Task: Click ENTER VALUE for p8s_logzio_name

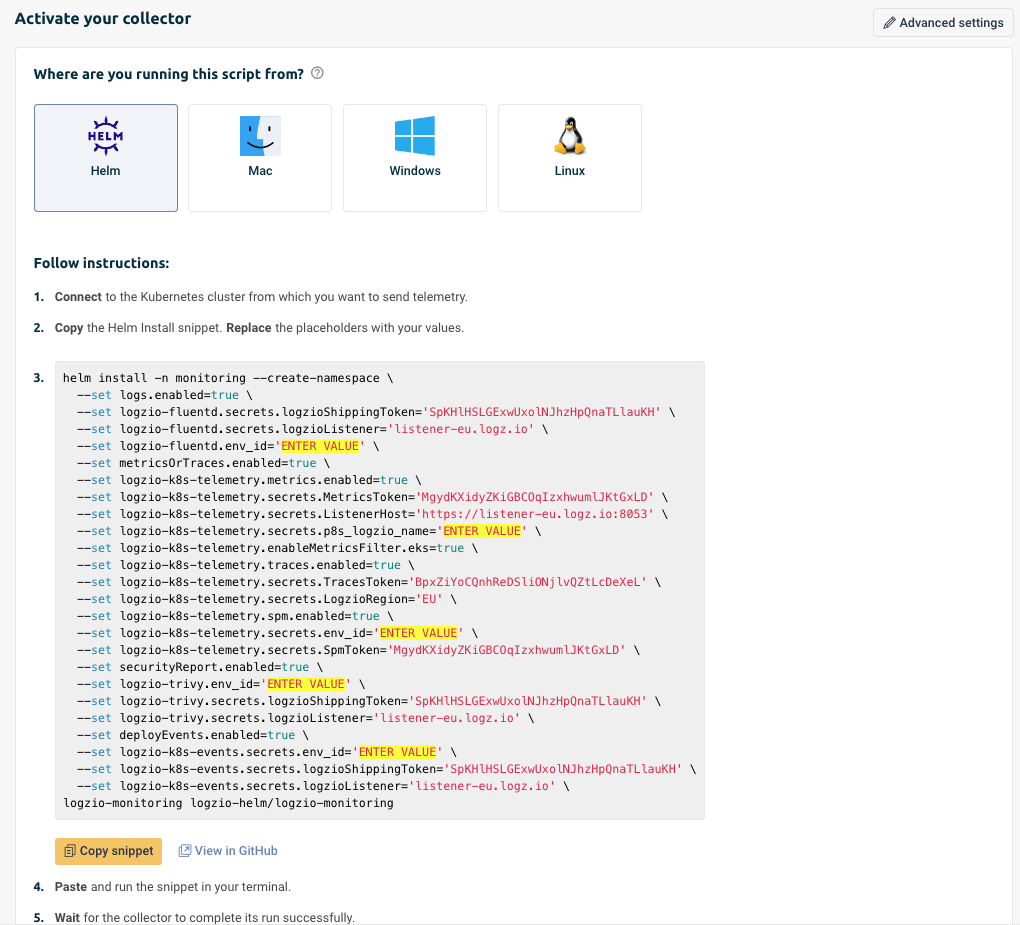Action: coord(482,531)
